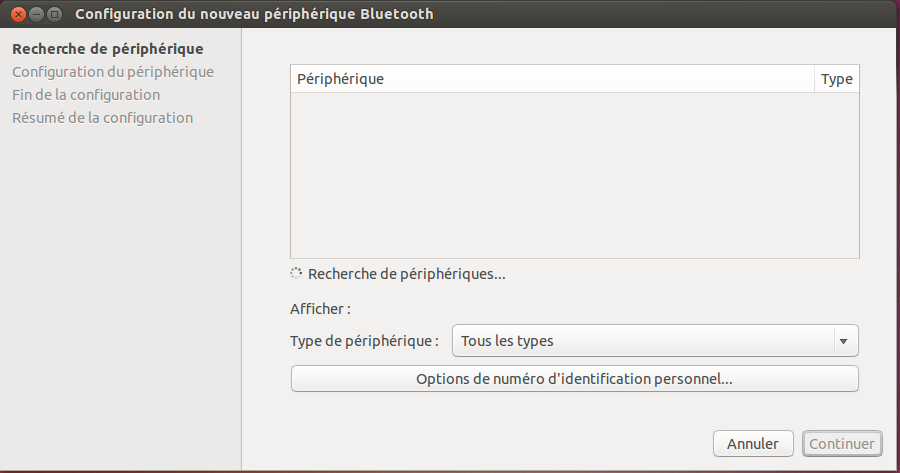Screen dimensions: 900x473
Task: Go to "Configuration du périphérique" step
Action: pos(112,72)
